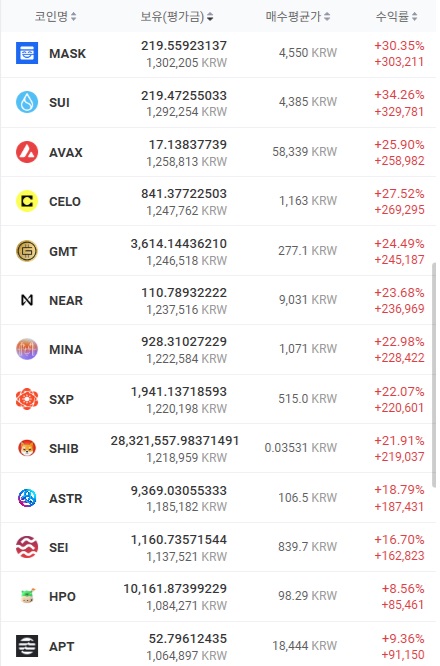Open the GMT gold coin icon

pyautogui.click(x=27, y=251)
